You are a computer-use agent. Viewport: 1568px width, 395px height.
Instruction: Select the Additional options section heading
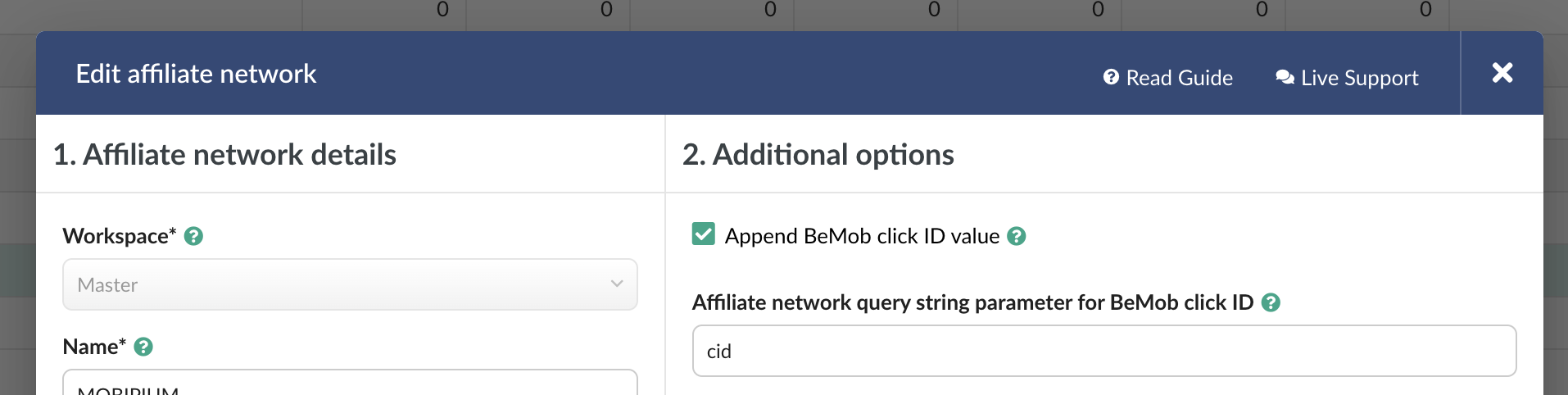[x=818, y=154]
